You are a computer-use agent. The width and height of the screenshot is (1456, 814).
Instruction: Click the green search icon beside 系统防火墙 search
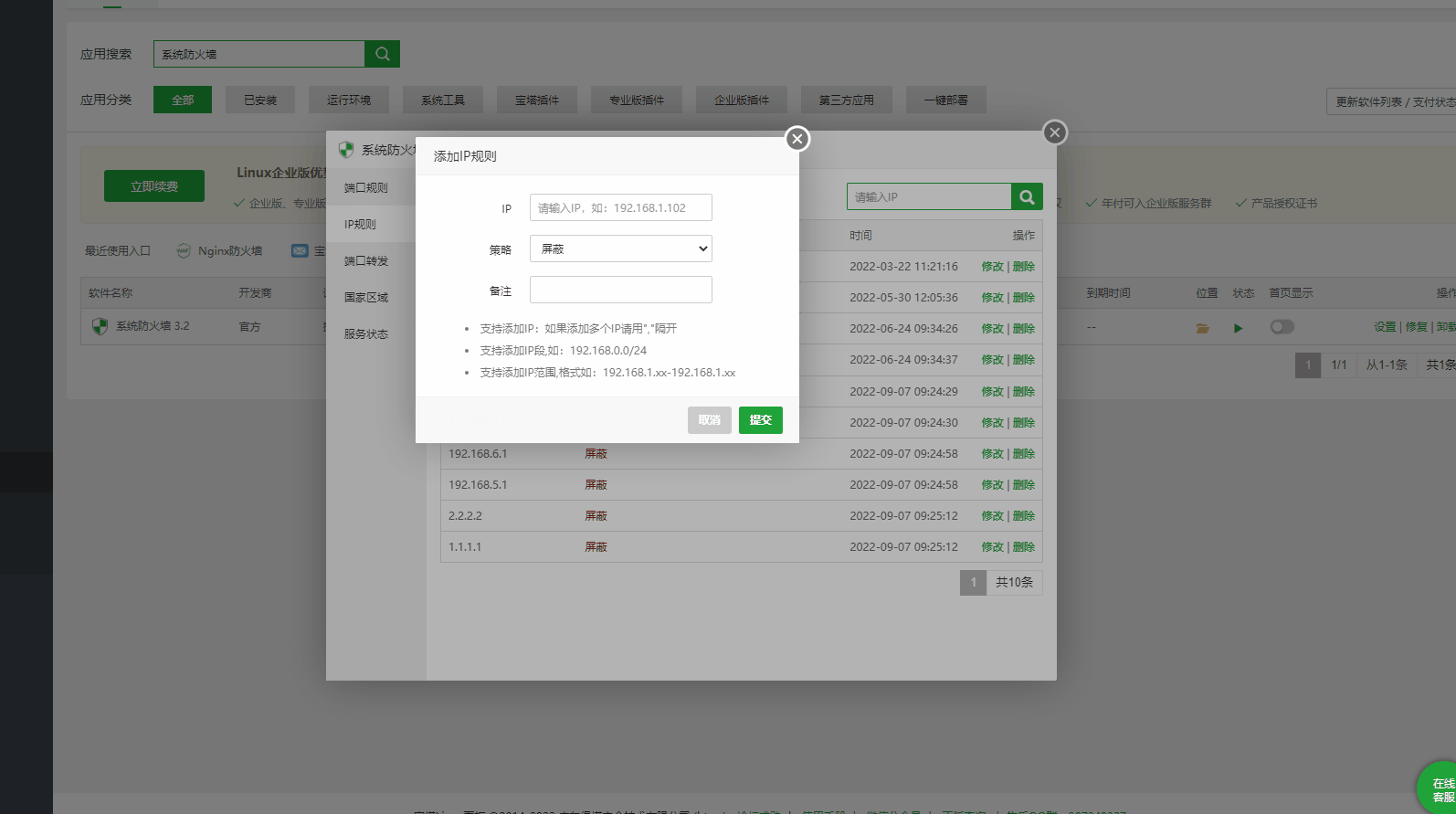pos(383,54)
